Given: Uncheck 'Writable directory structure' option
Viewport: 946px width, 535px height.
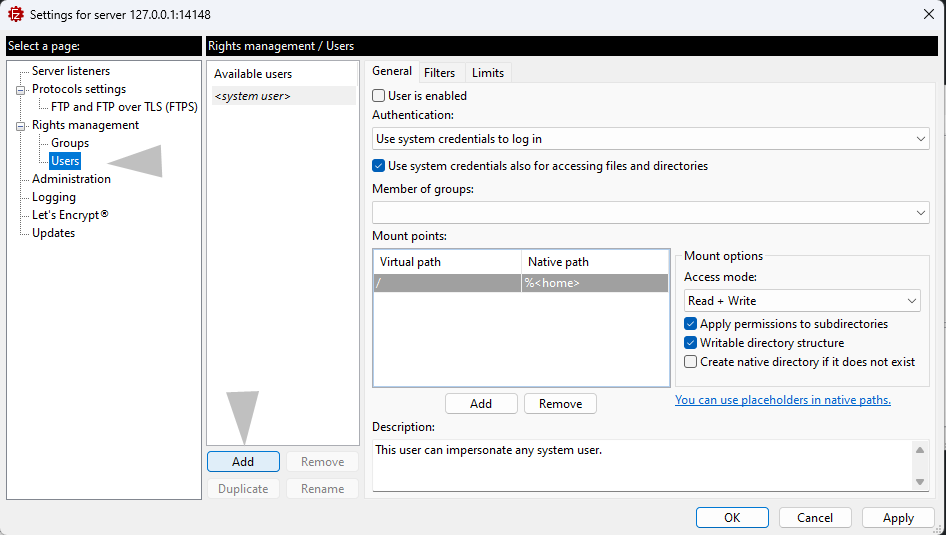Looking at the screenshot, I should [x=691, y=343].
